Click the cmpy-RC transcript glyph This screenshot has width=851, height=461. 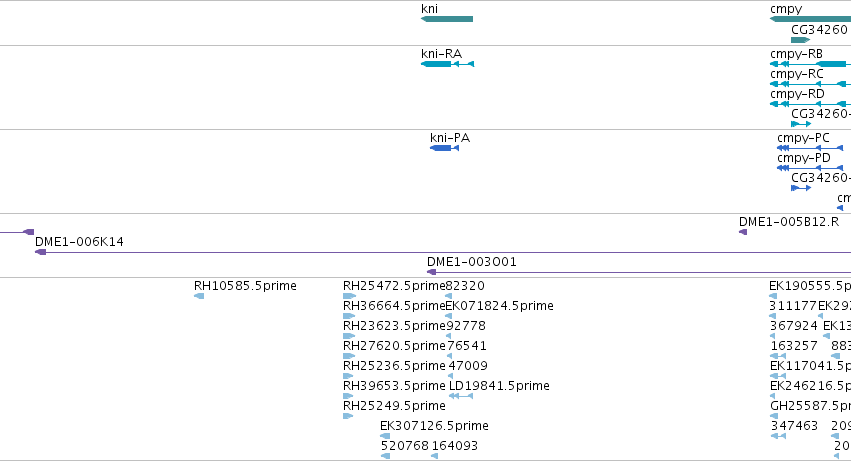(810, 84)
